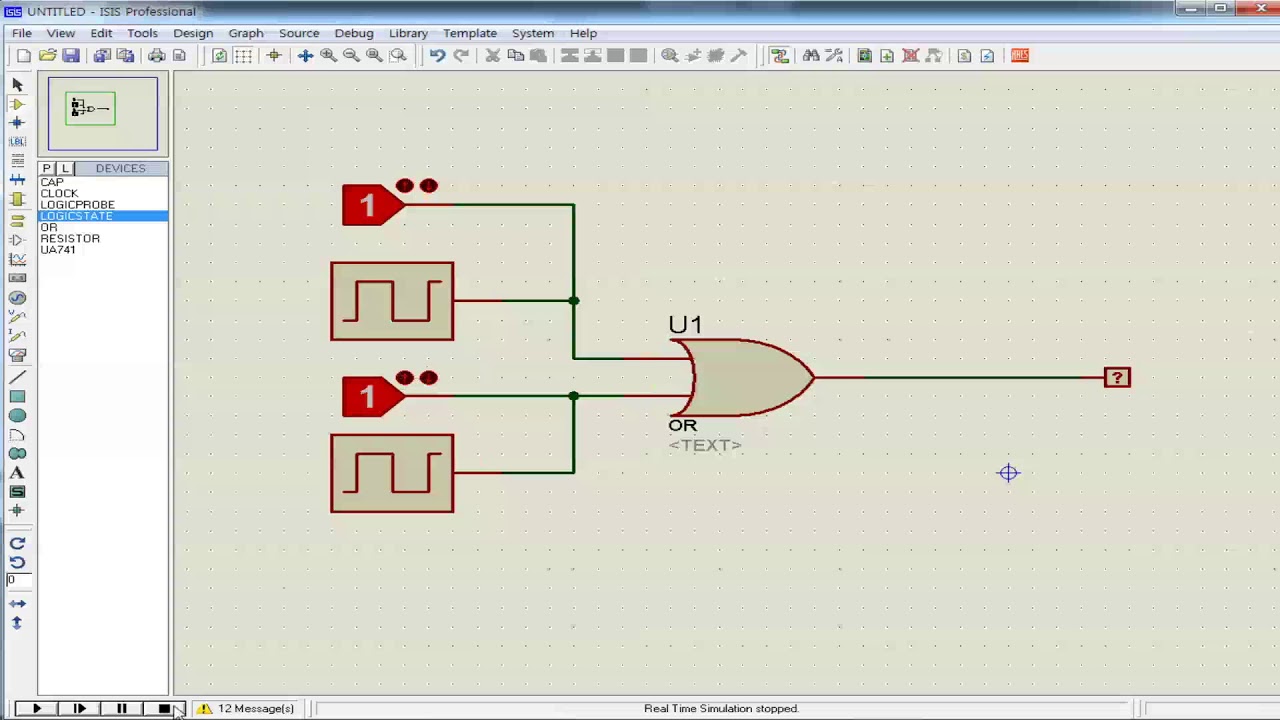Image resolution: width=1280 pixels, height=720 pixels.
Task: Create a new design file
Action: tap(24, 56)
